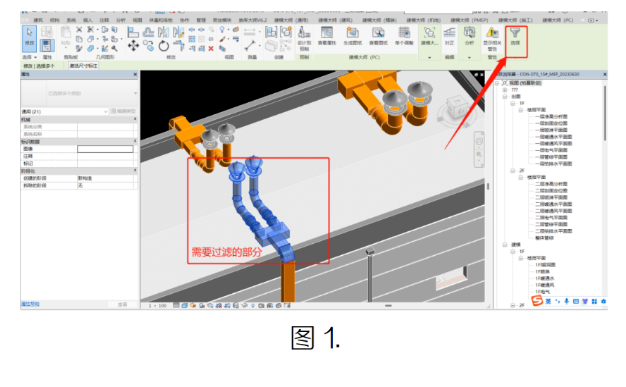Click the 生成图纸 ribbon button

pos(352,36)
